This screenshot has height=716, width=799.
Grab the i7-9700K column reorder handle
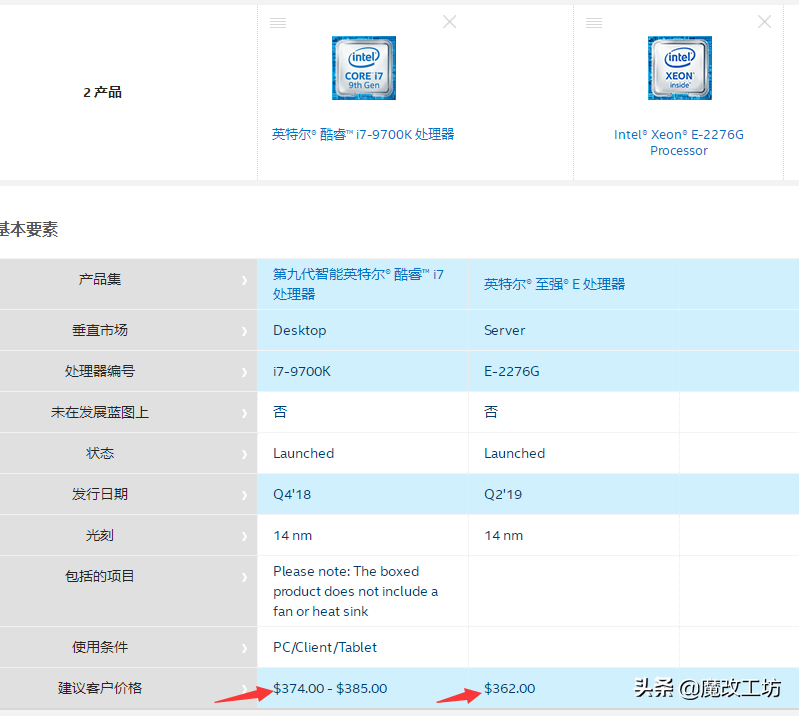[x=278, y=23]
